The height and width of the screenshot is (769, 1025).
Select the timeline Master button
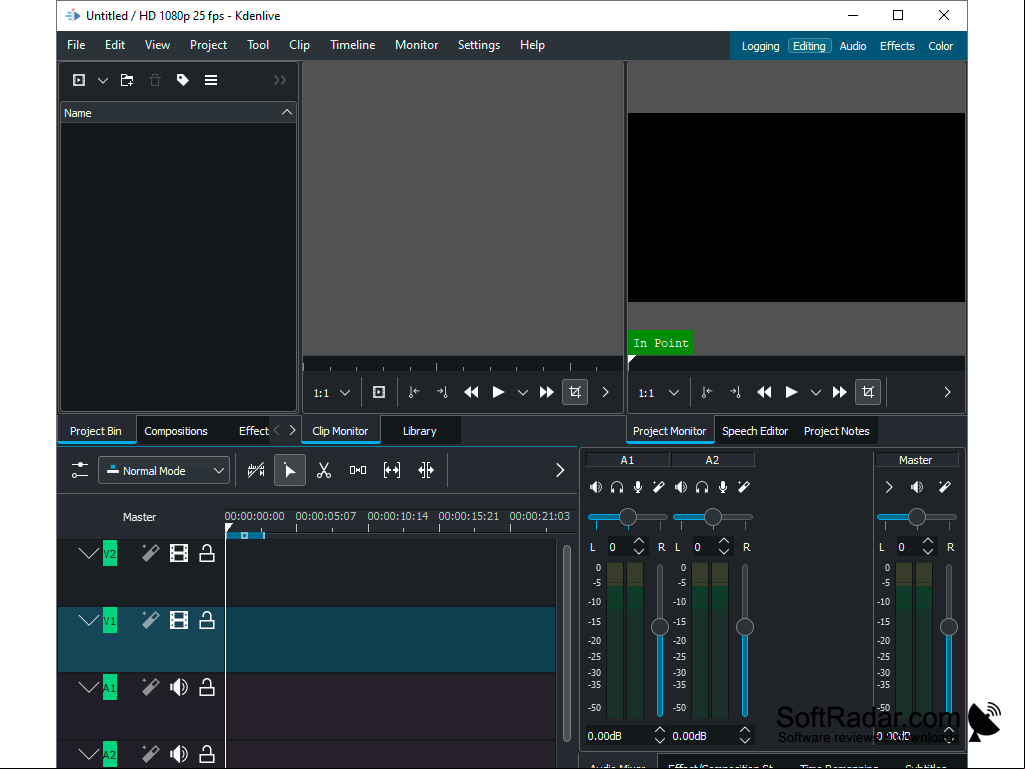point(139,517)
